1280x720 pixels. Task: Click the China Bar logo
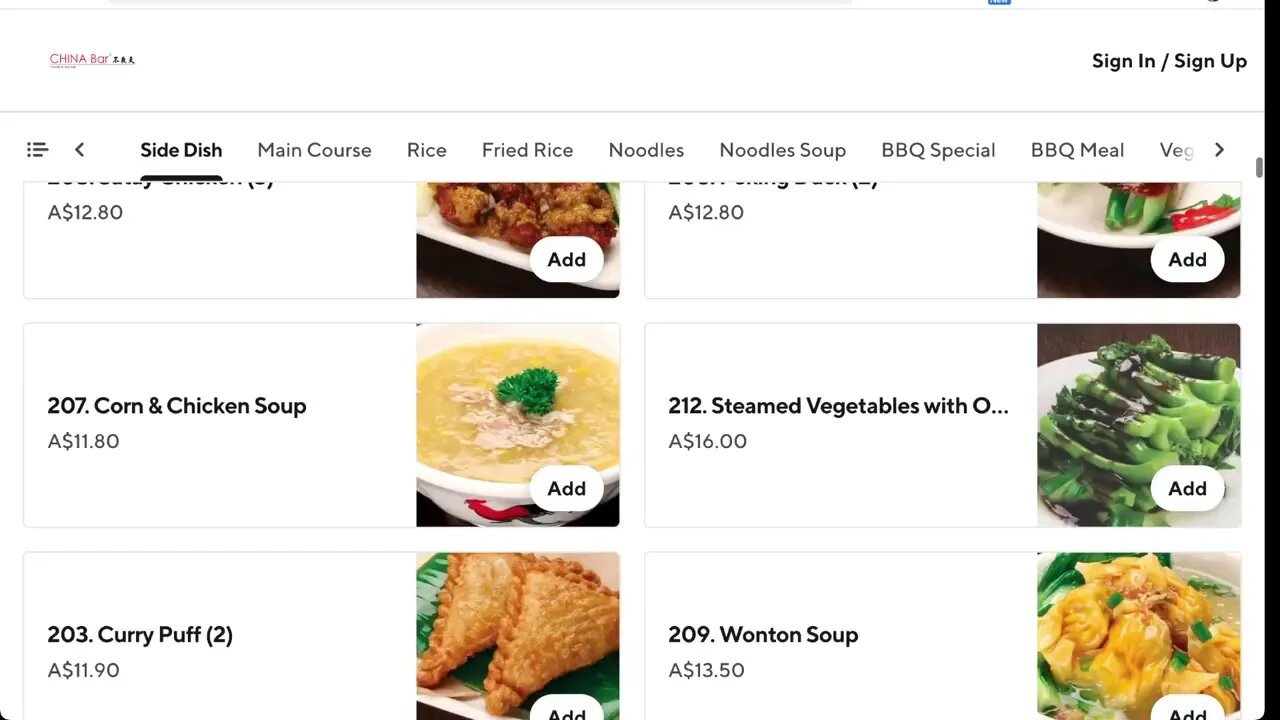[92, 60]
